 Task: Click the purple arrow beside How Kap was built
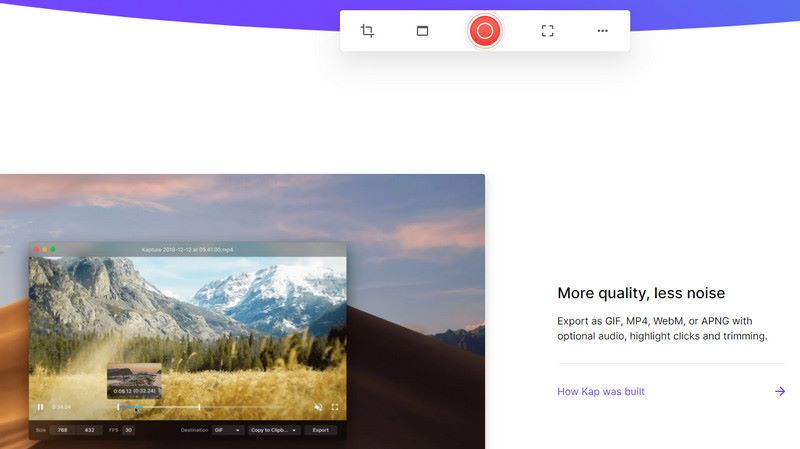[x=780, y=392]
